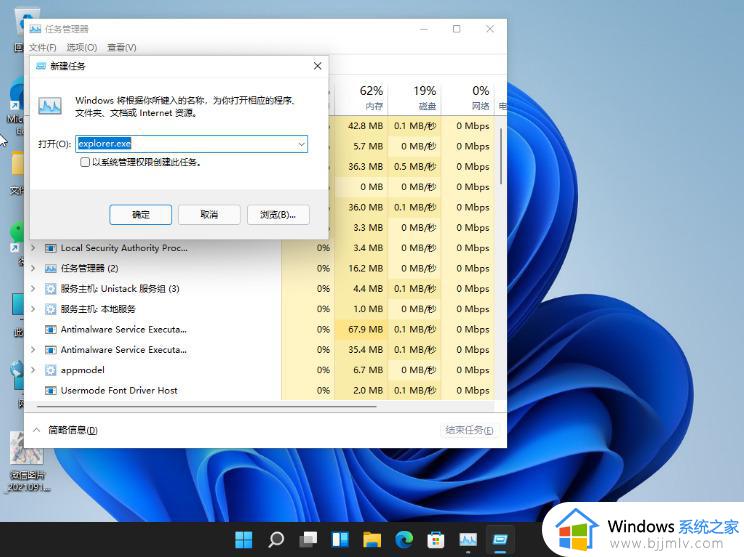Click 67.9 MB memory cell
Viewport: 744px width, 557px height.
coord(362,329)
